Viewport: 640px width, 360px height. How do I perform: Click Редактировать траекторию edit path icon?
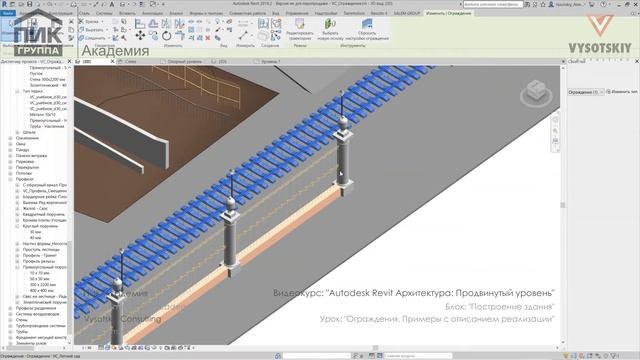tap(300, 24)
